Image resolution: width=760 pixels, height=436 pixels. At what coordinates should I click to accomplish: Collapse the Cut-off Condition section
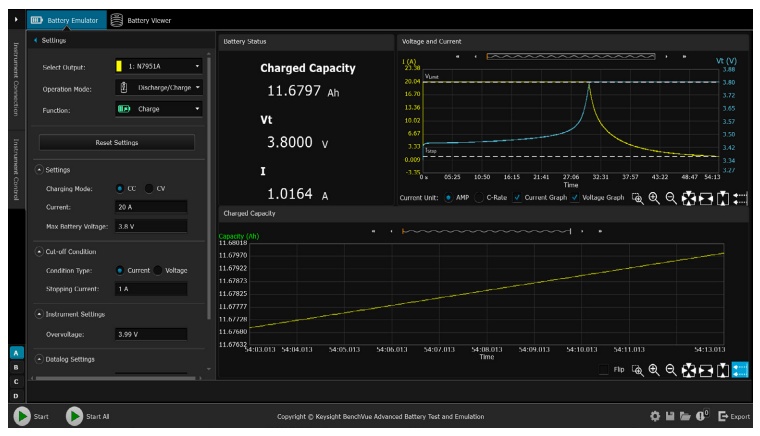39,251
